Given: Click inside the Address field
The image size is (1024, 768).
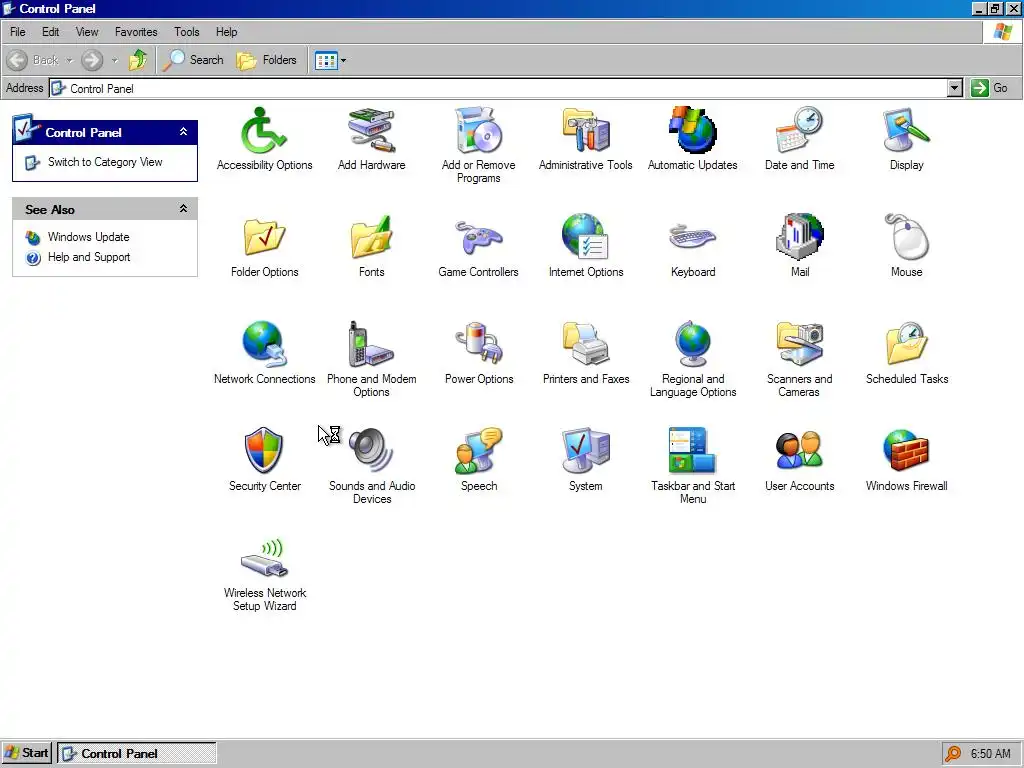Looking at the screenshot, I should pos(499,88).
